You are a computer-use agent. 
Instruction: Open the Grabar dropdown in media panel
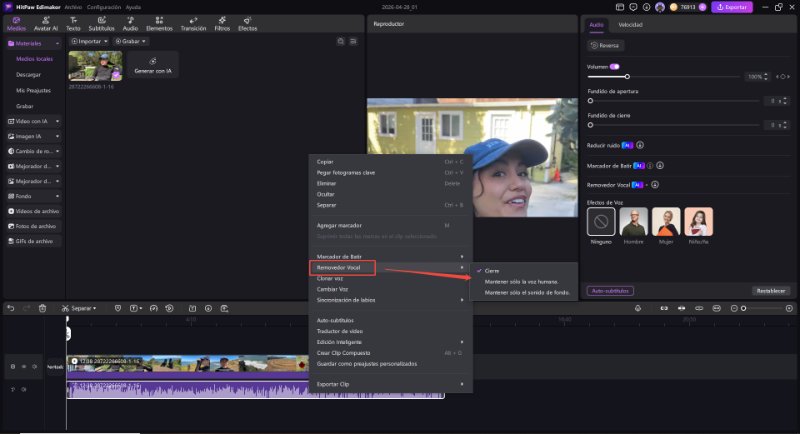click(131, 41)
